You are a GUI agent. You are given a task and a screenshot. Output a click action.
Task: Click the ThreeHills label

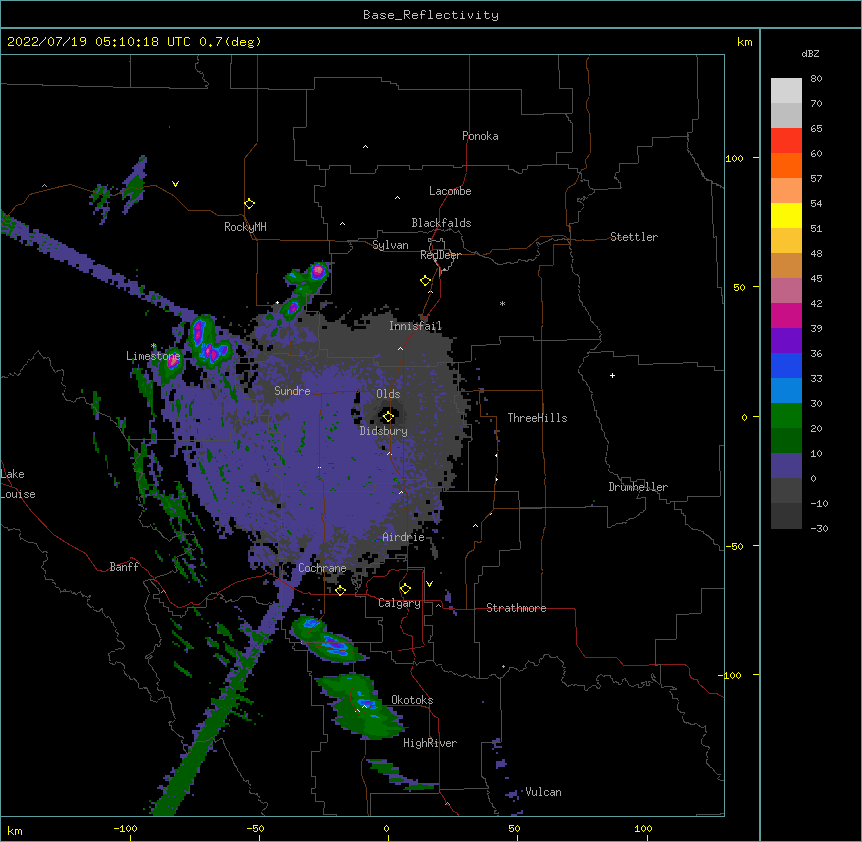(x=537, y=418)
